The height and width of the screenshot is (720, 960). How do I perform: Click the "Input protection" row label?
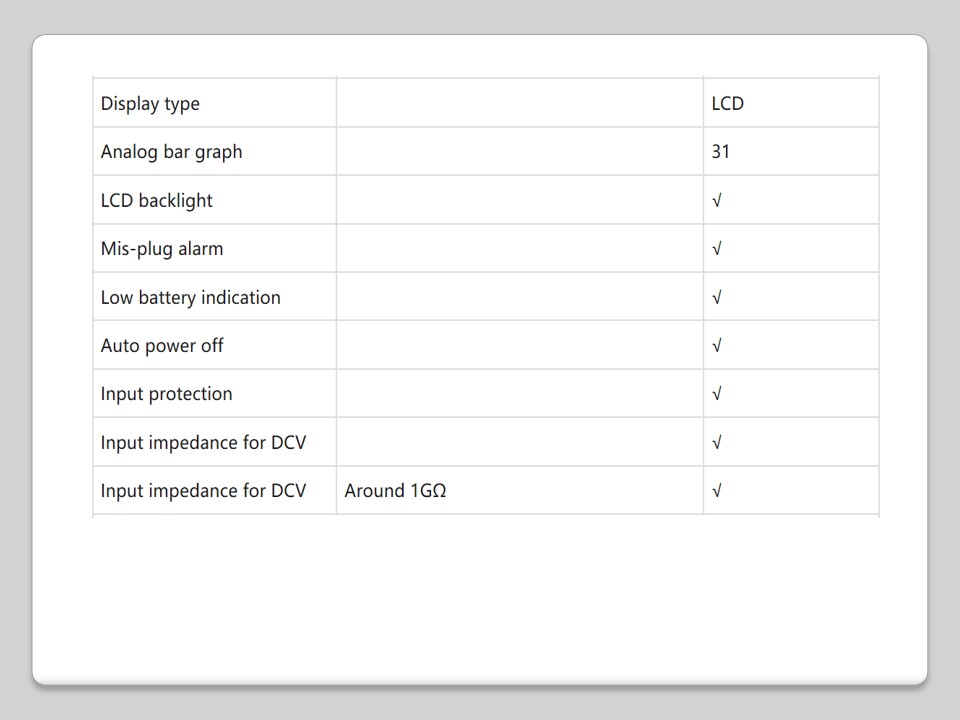click(166, 394)
